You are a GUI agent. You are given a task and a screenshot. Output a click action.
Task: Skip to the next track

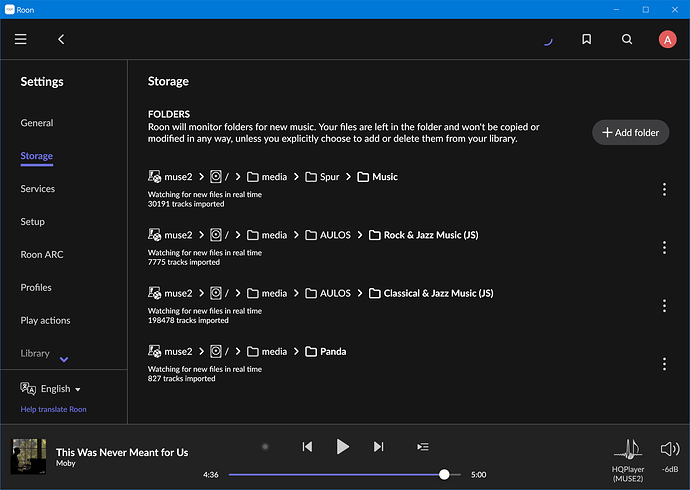click(x=378, y=447)
